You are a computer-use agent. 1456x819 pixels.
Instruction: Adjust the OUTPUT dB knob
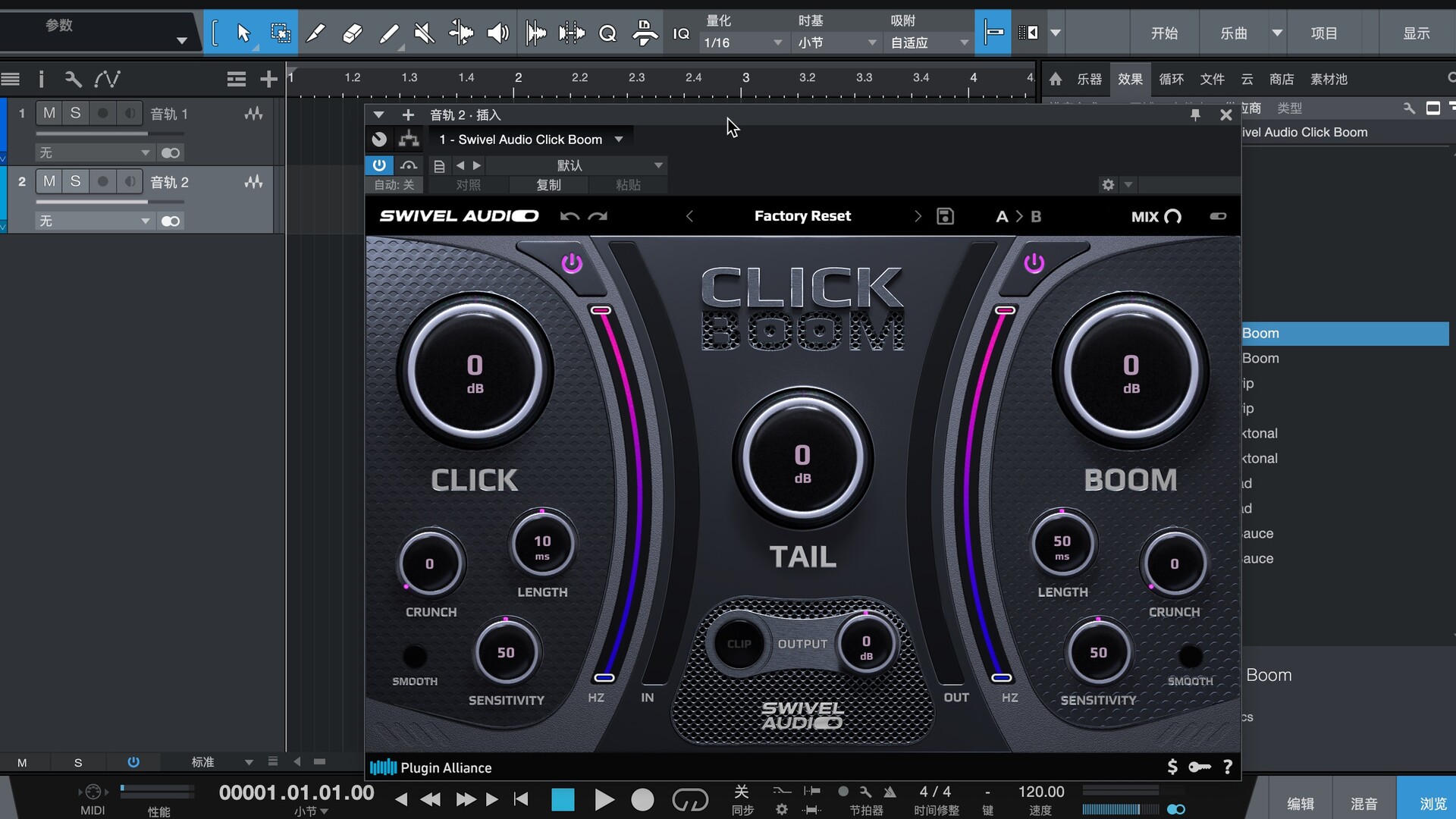pos(866,645)
